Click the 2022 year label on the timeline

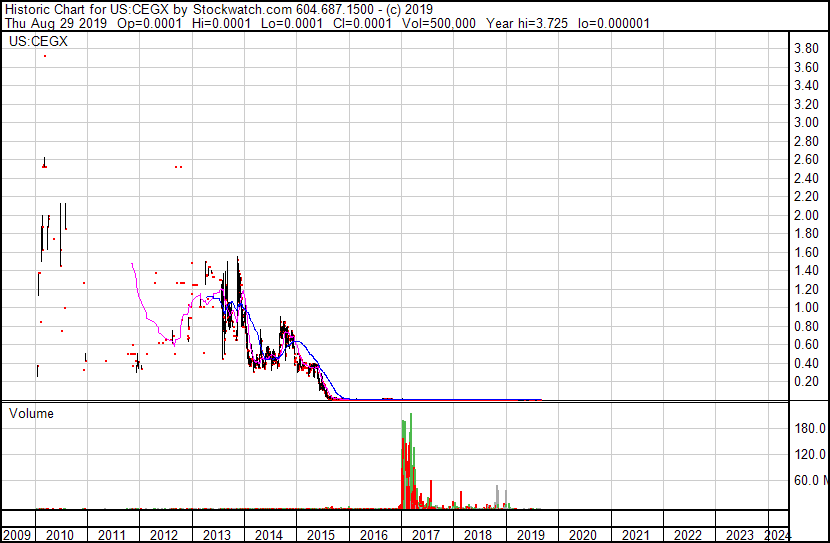(x=688, y=535)
